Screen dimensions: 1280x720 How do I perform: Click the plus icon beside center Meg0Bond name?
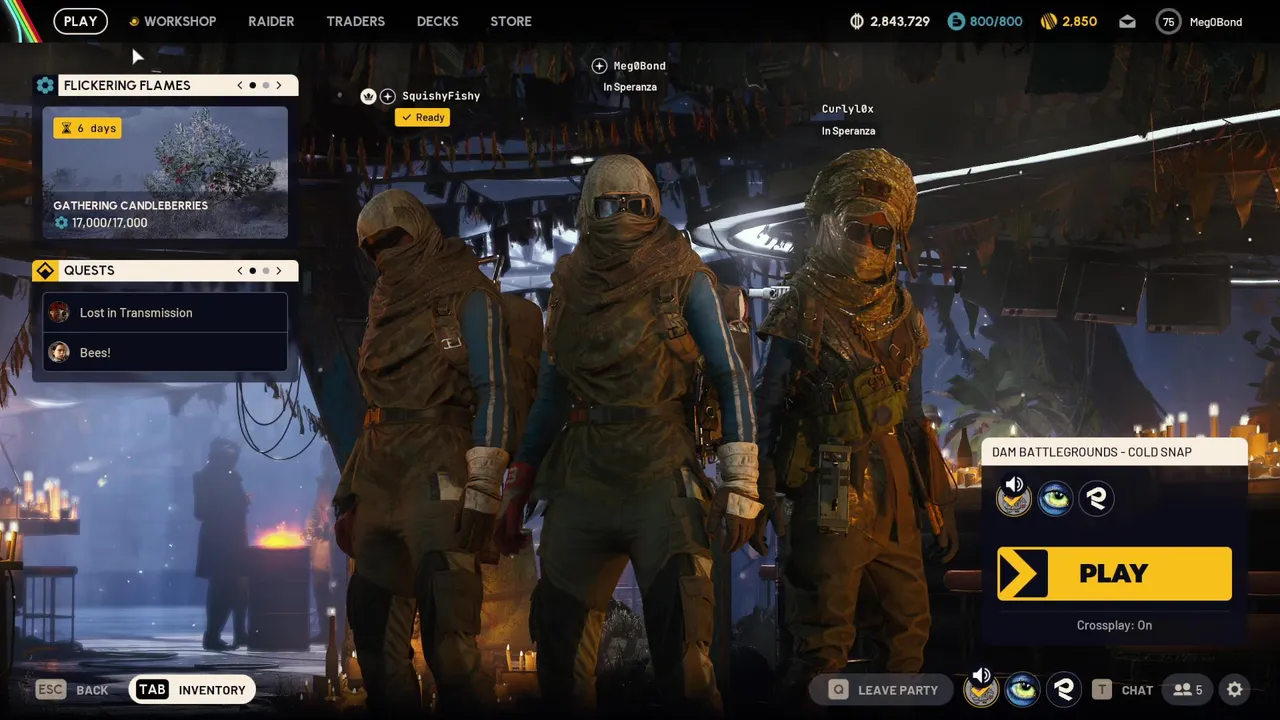[x=599, y=66]
